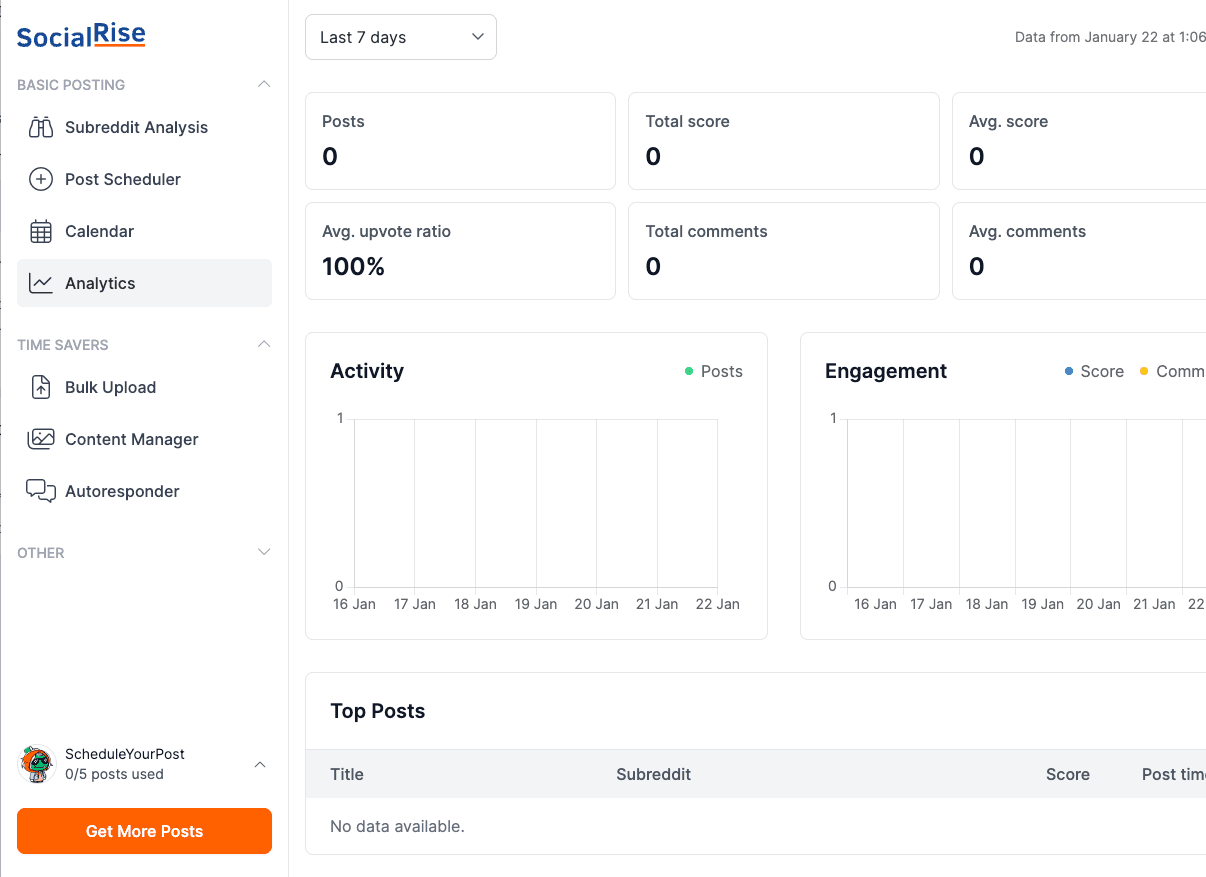1206x877 pixels.
Task: Click the 100% upvote ratio value
Action: point(353,266)
